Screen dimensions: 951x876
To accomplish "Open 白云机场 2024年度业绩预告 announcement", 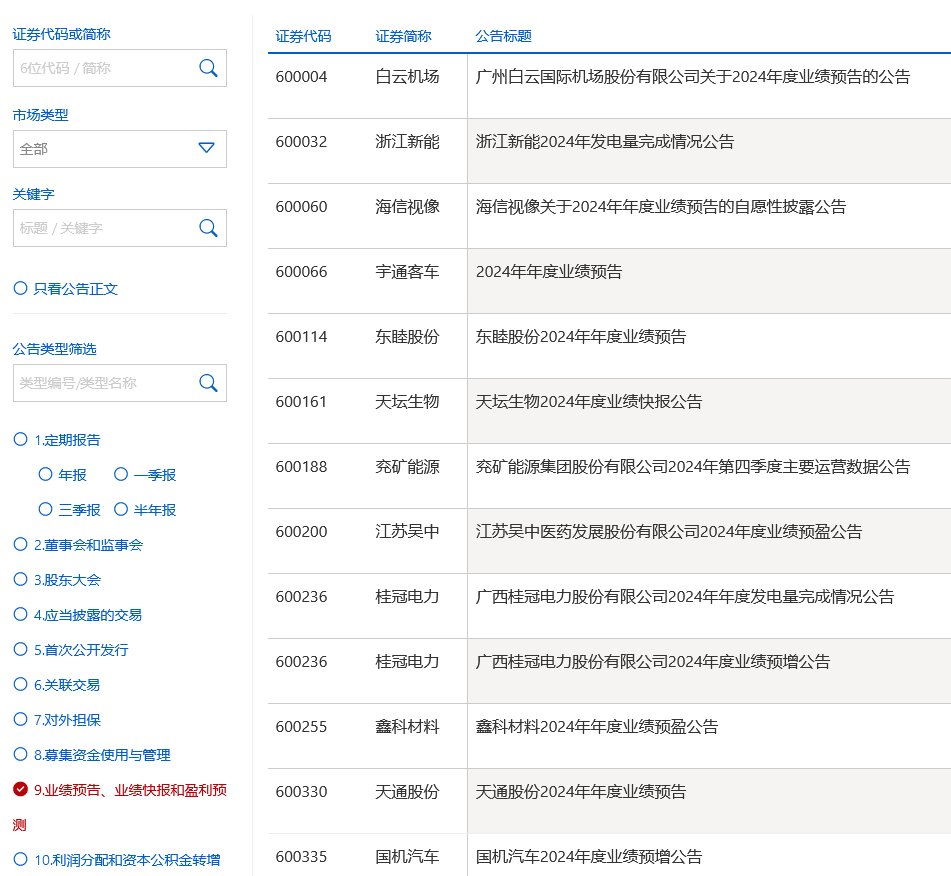I will [692, 77].
